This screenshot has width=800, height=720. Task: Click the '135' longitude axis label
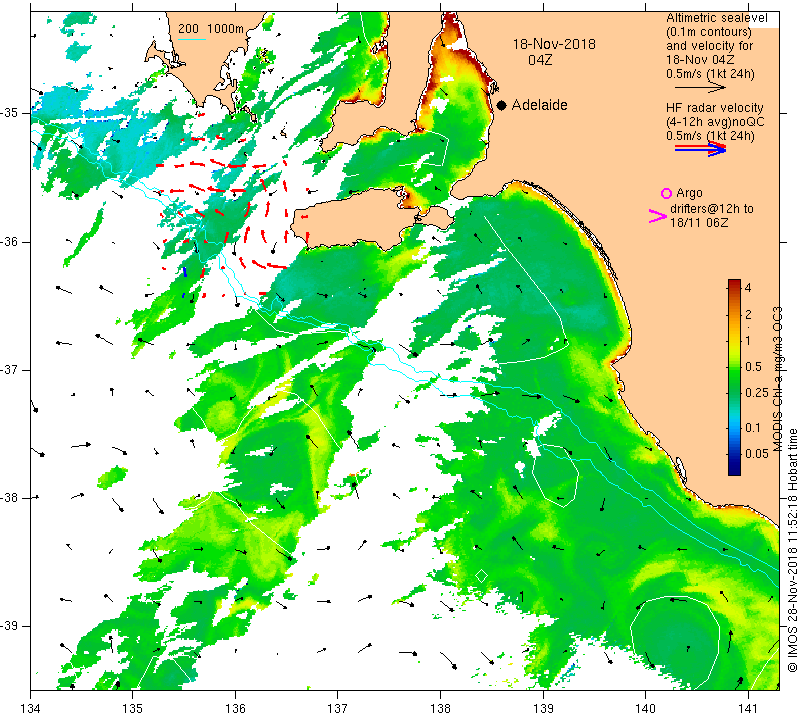tap(133, 708)
